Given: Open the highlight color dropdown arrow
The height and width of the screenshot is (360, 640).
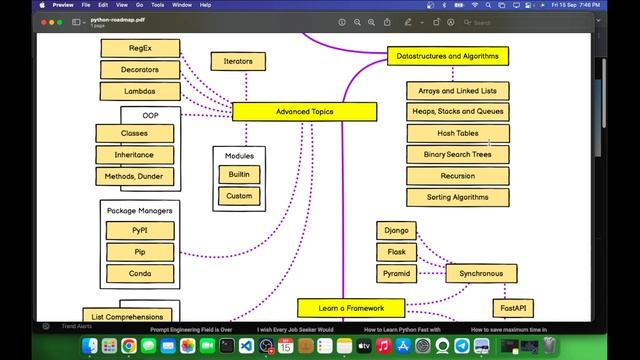Looking at the screenshot, I should [x=422, y=23].
